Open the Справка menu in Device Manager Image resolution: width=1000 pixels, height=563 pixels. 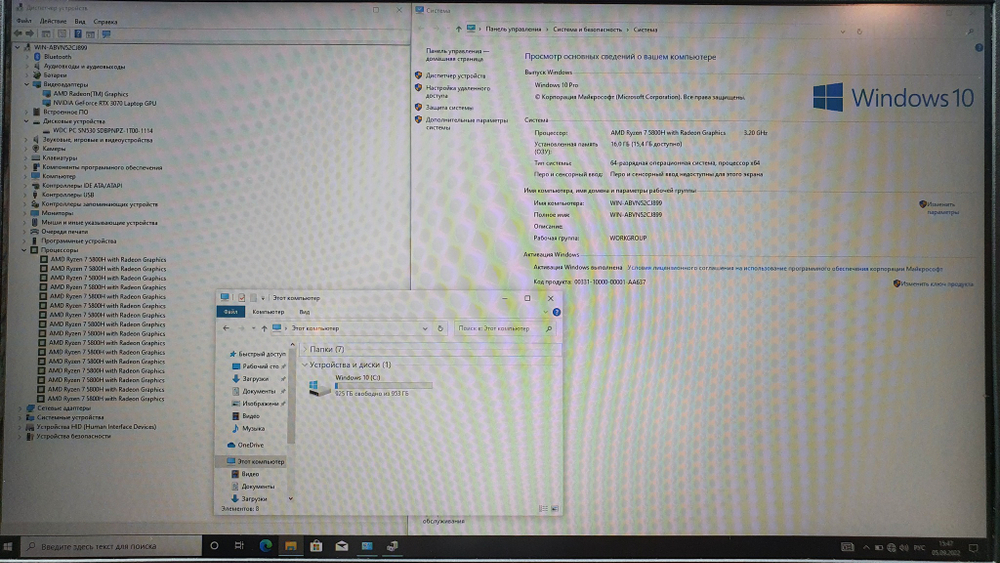tap(105, 21)
